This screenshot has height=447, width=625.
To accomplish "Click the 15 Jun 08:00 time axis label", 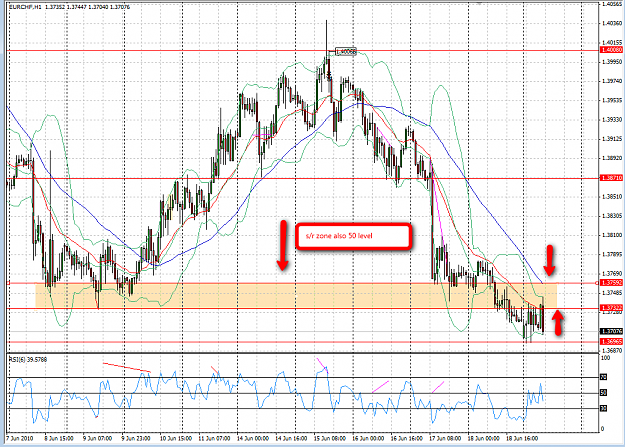I will coord(330,439).
